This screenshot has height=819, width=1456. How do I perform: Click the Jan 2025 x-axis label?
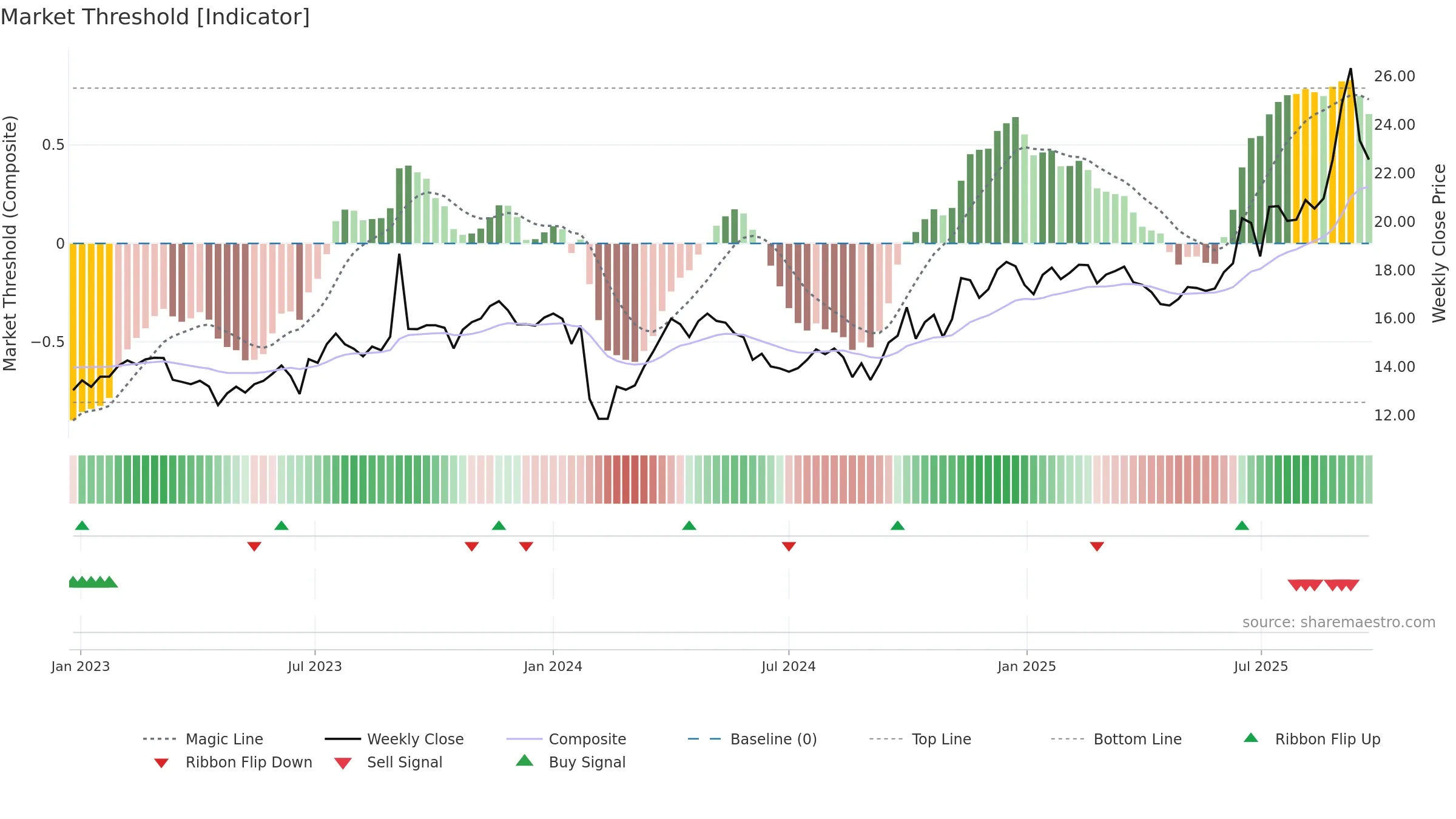coord(1026,667)
